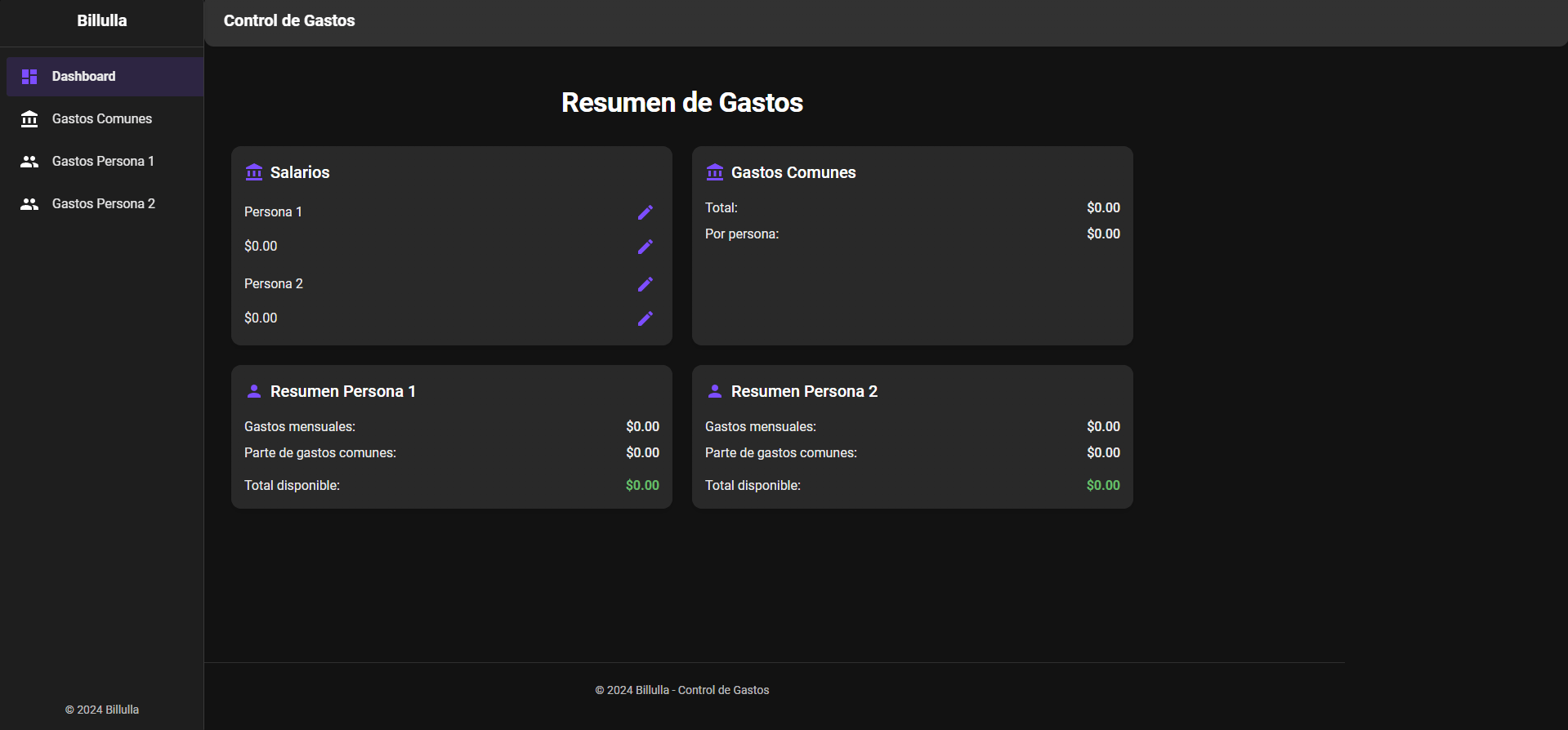This screenshot has width=1568, height=730.
Task: Click the person icon beside Resumen Persona 2
Action: (715, 391)
